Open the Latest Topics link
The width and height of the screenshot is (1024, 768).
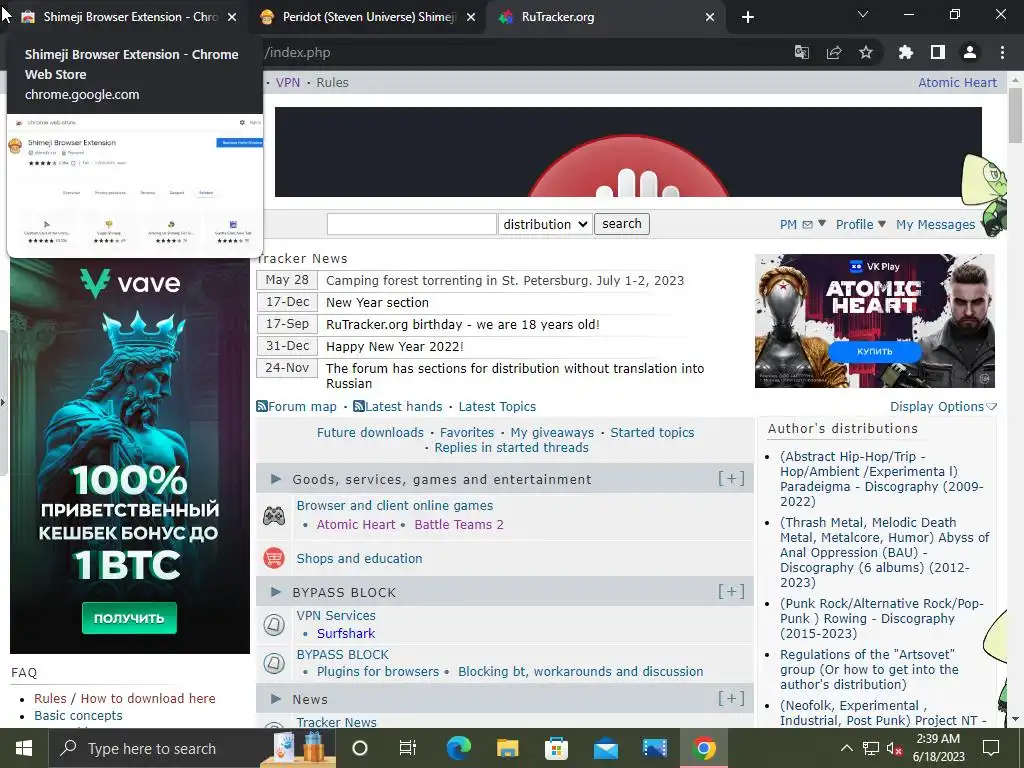(x=497, y=406)
